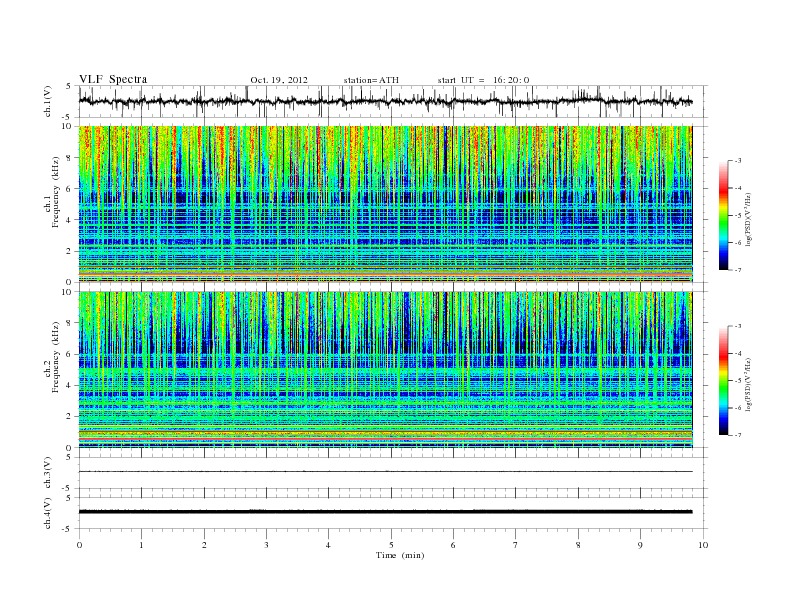Click the ch.3 flat voltage trace
Viewport: 792px width, 612px height.
point(385,472)
